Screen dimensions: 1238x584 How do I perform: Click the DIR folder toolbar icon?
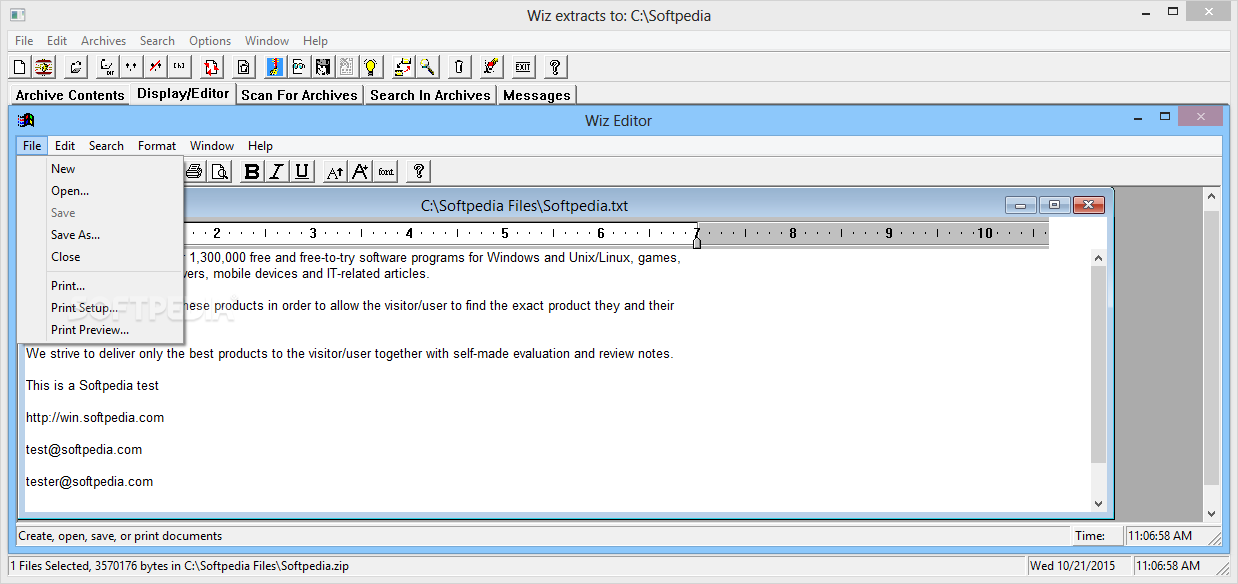[106, 67]
